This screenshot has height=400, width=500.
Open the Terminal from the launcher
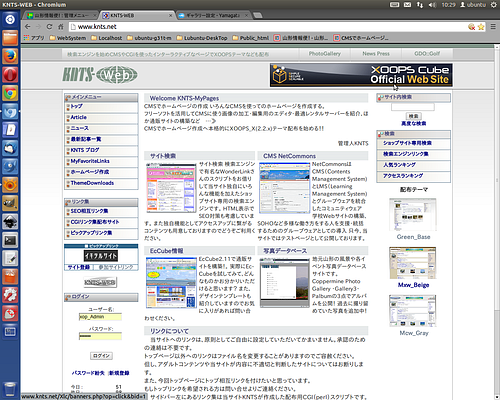tap(10, 240)
